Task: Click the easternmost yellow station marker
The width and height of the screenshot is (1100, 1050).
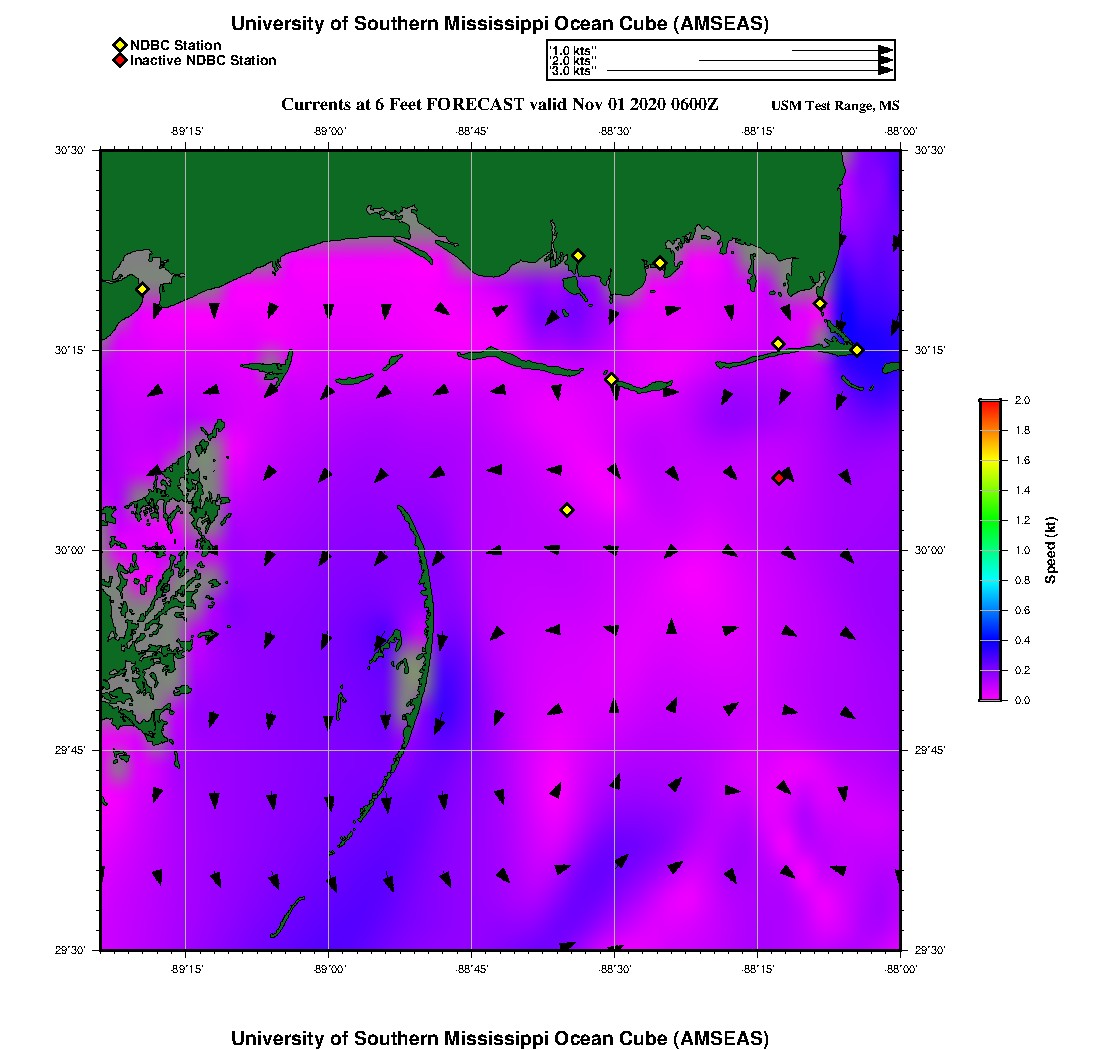Action: 857,350
